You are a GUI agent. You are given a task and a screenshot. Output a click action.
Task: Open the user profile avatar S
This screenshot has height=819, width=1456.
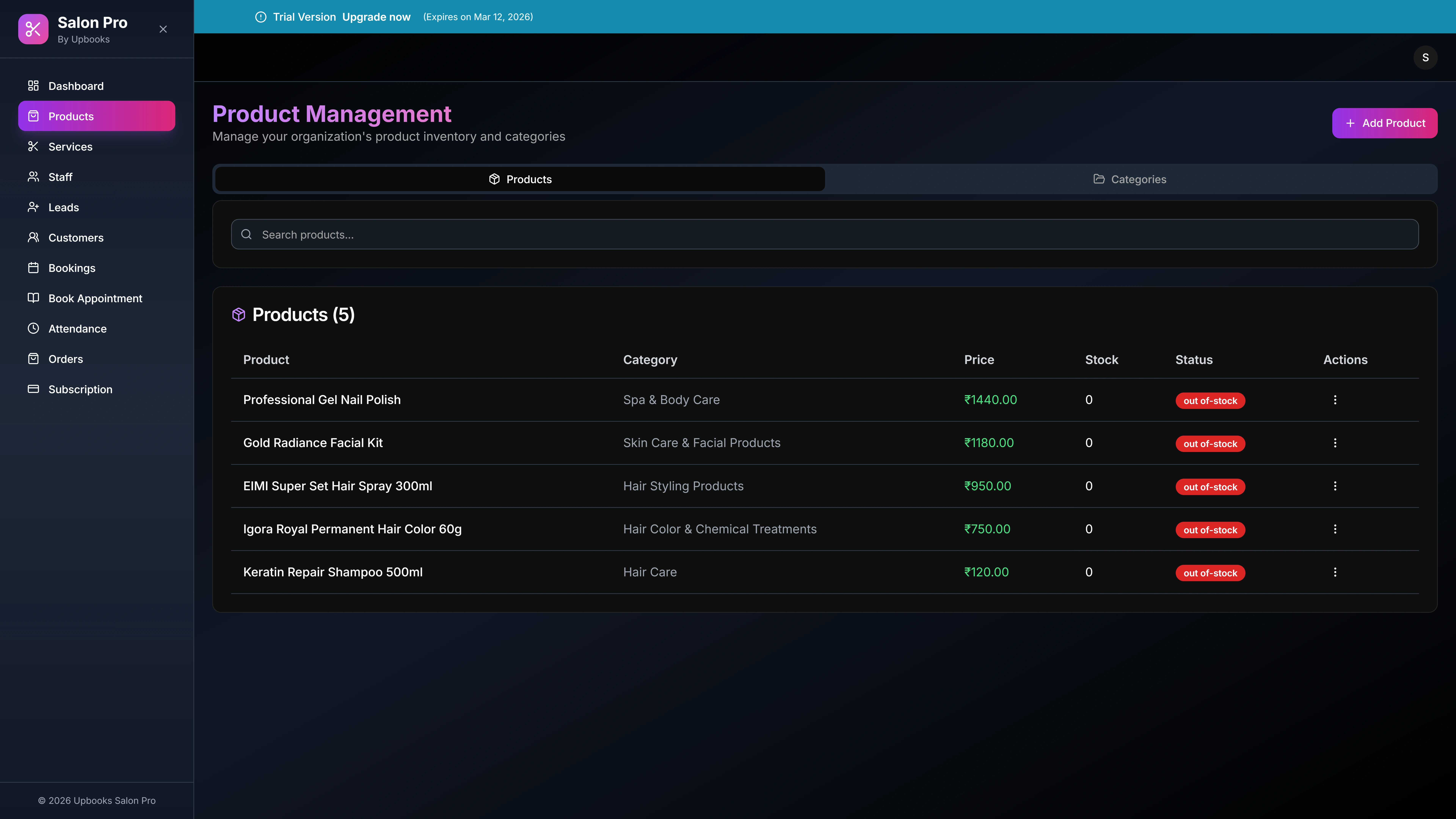point(1425,58)
